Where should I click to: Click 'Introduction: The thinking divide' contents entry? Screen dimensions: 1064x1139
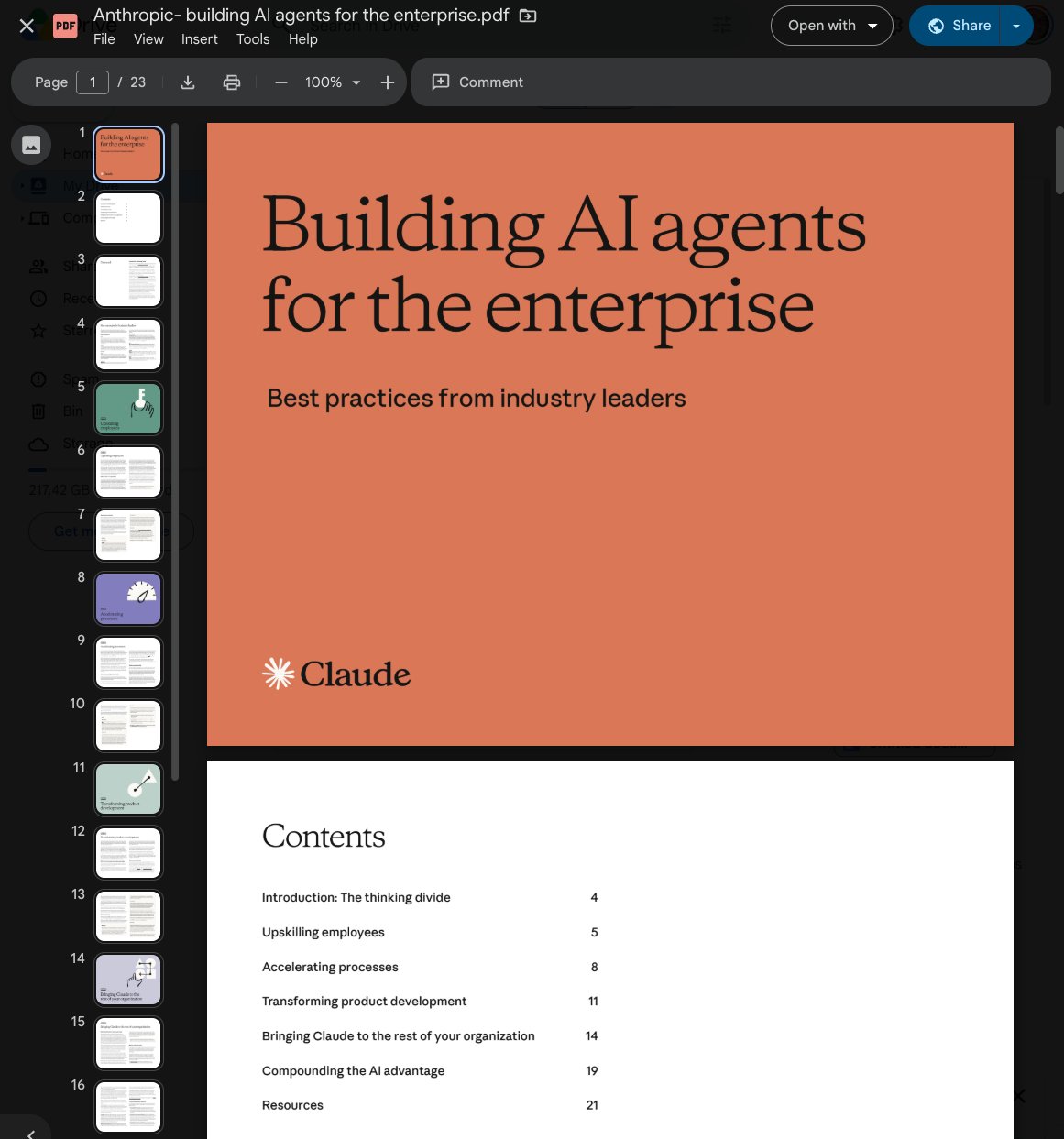(356, 897)
